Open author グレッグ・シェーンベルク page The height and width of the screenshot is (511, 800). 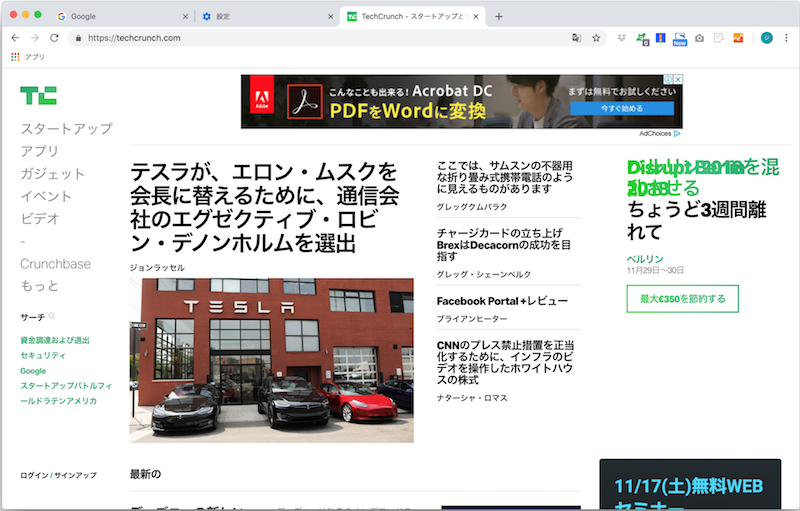tap(484, 274)
